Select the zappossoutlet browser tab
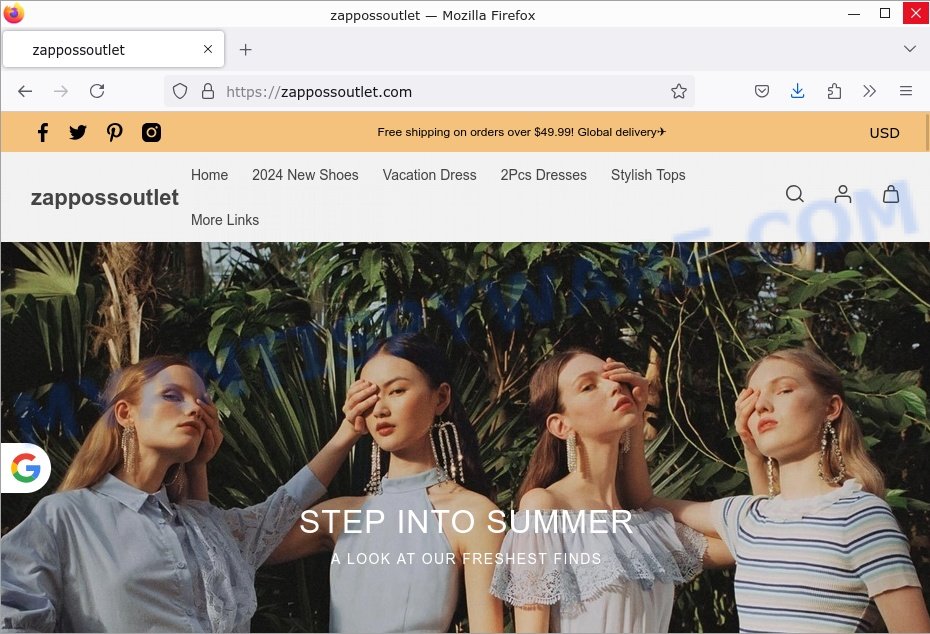The height and width of the screenshot is (634, 930). tap(113, 49)
